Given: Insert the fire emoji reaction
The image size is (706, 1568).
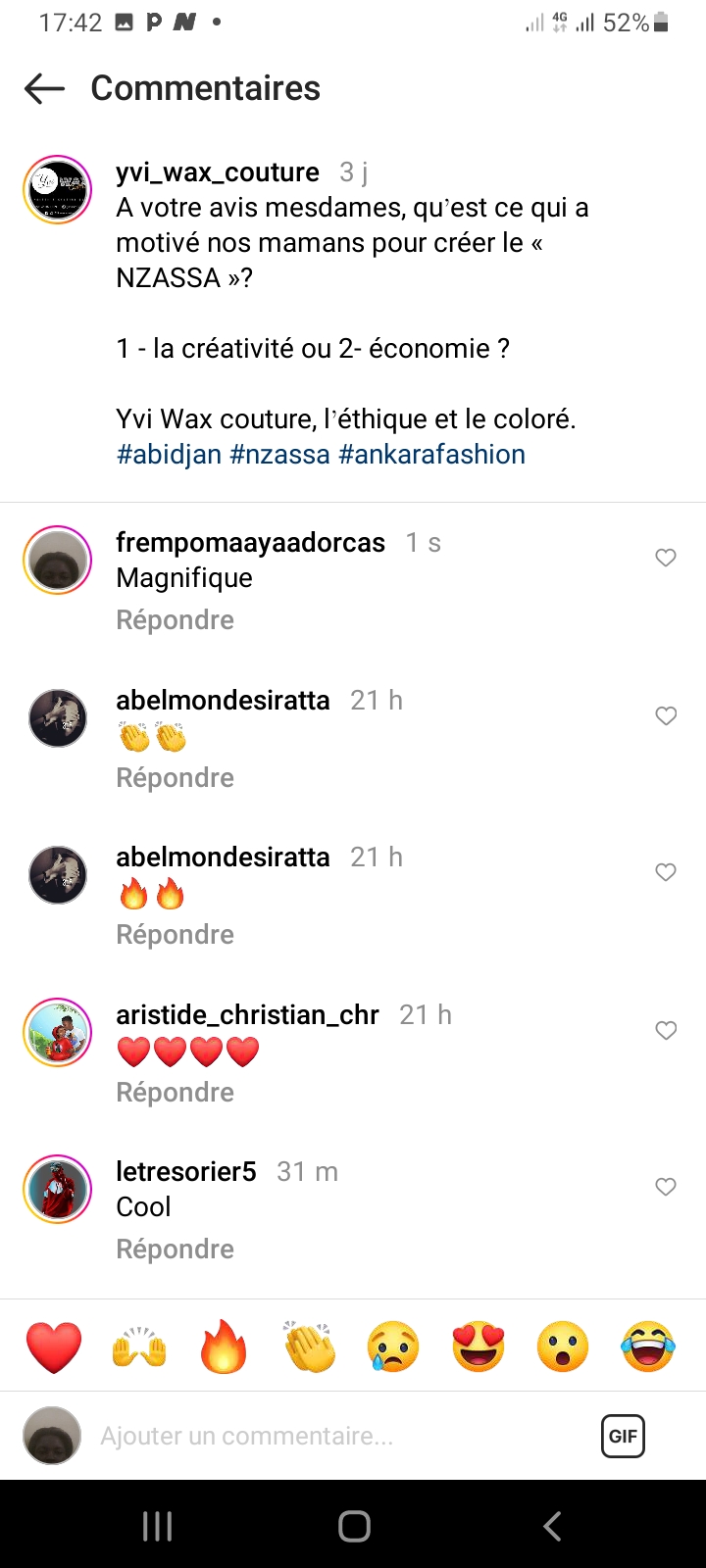Looking at the screenshot, I should [x=224, y=1347].
